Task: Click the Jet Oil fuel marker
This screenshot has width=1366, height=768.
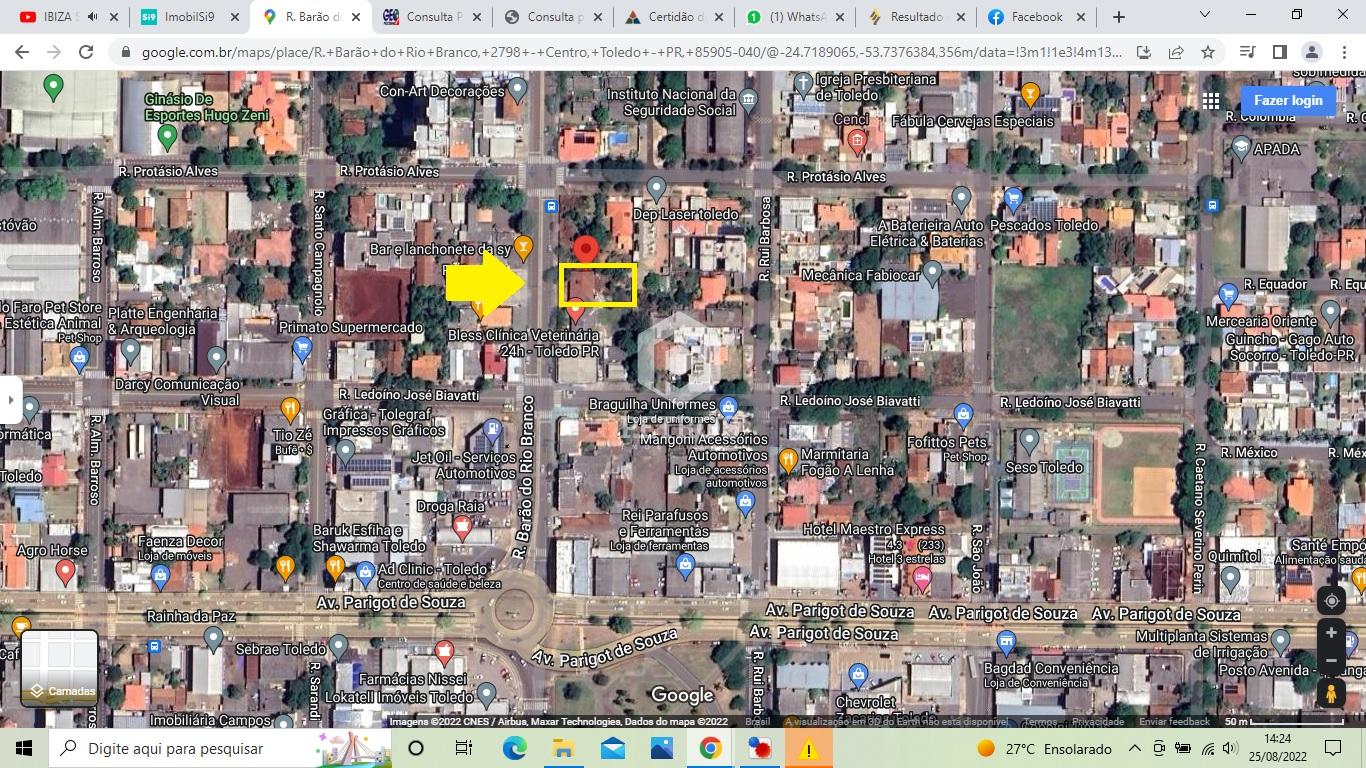Action: (492, 431)
